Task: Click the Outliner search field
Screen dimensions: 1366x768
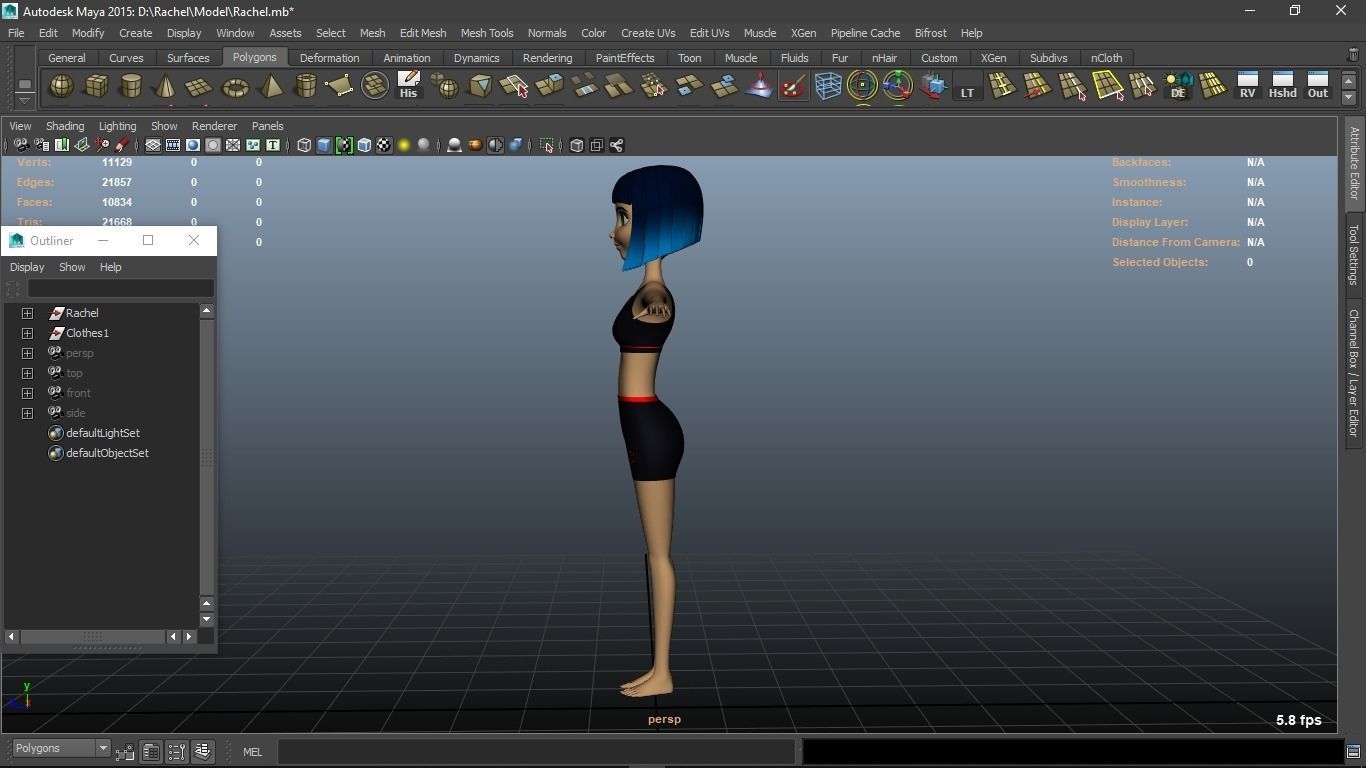Action: 120,288
